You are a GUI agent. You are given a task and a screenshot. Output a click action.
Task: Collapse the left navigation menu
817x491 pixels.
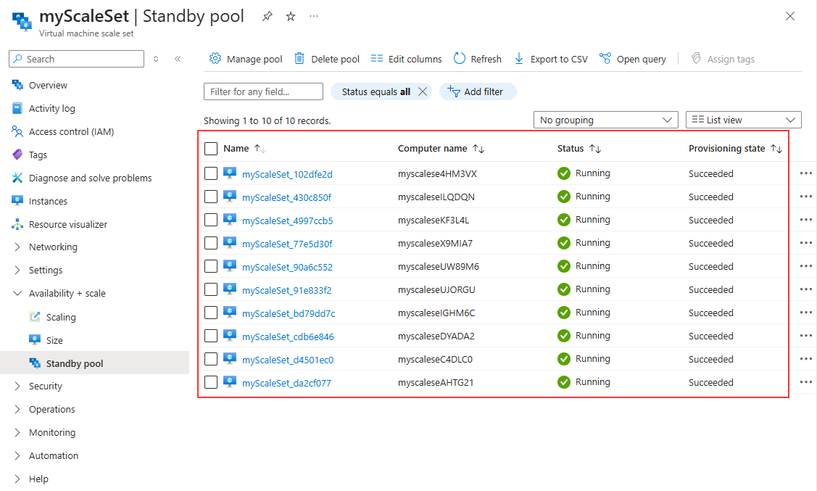point(178,59)
